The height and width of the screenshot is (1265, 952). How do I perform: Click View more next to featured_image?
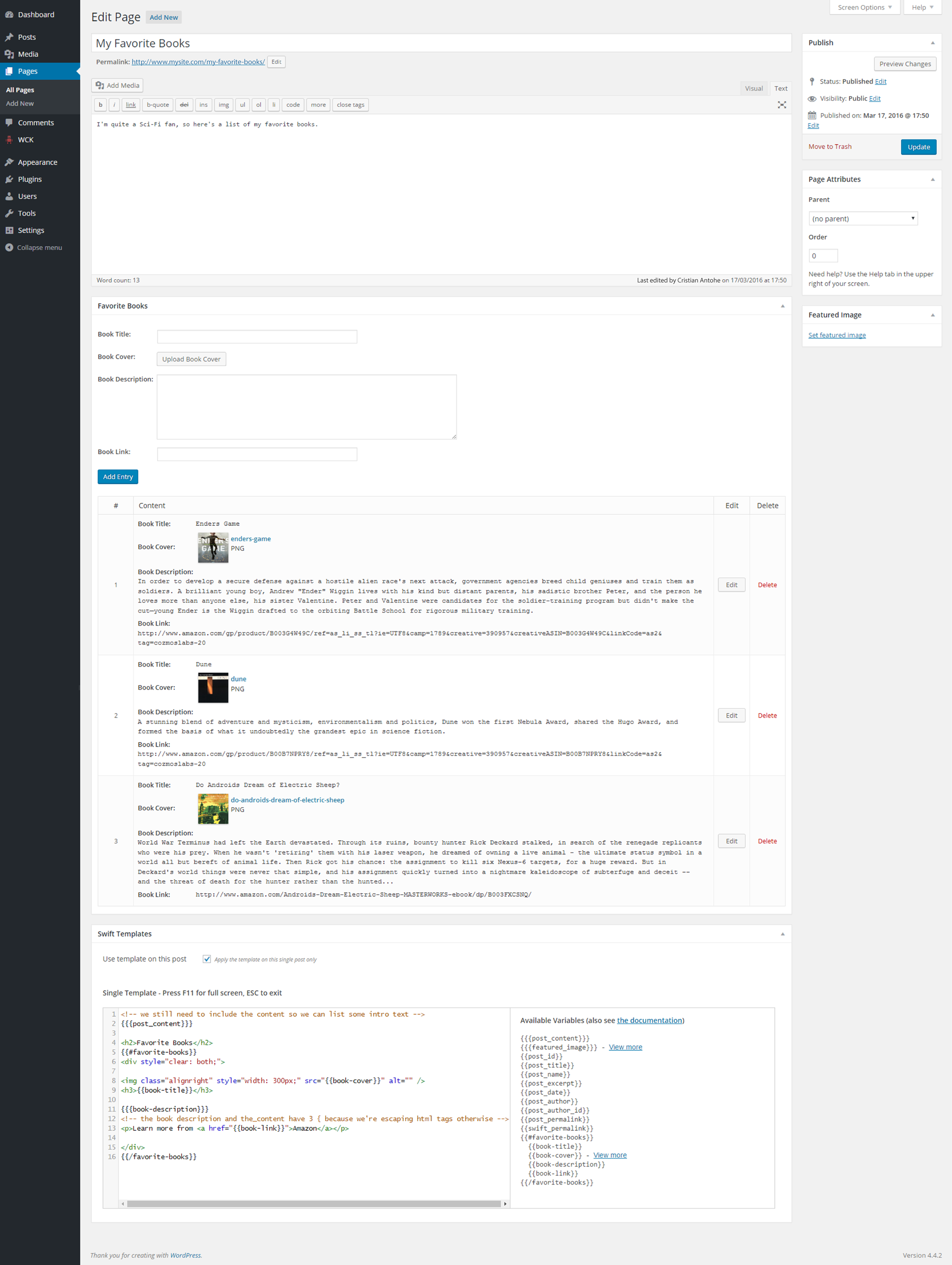(625, 1048)
